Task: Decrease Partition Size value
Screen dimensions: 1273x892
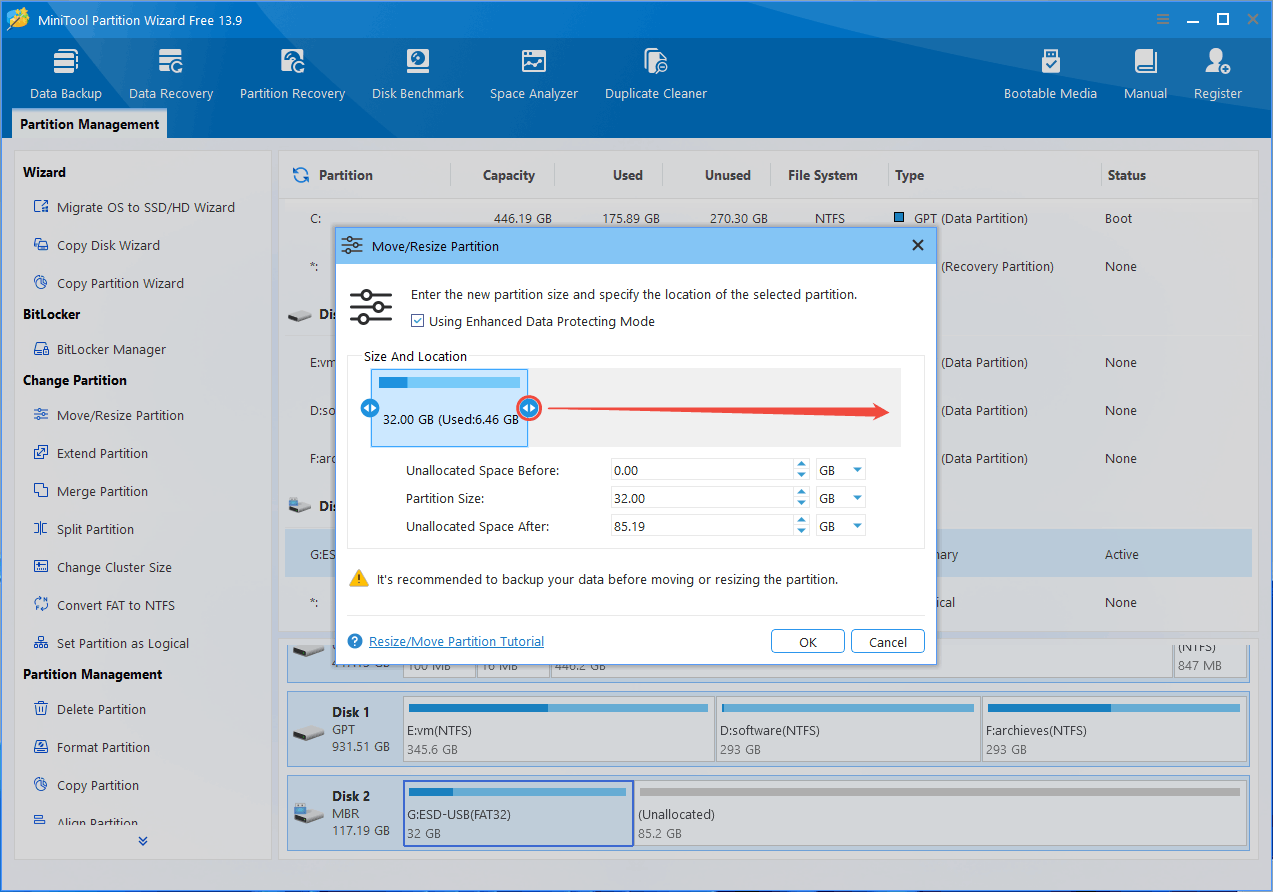Action: (x=801, y=504)
